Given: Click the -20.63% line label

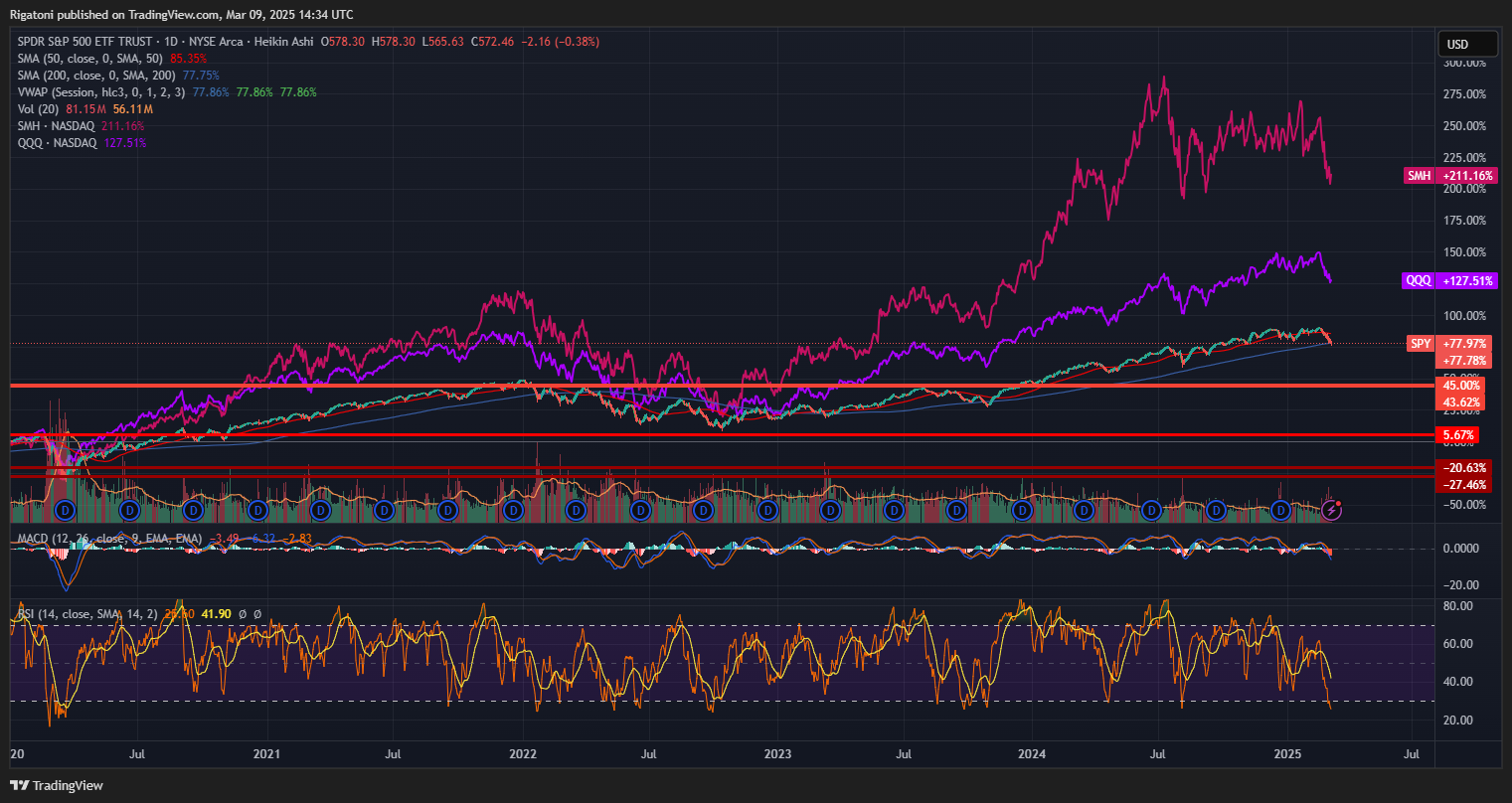Looking at the screenshot, I should point(1463,468).
